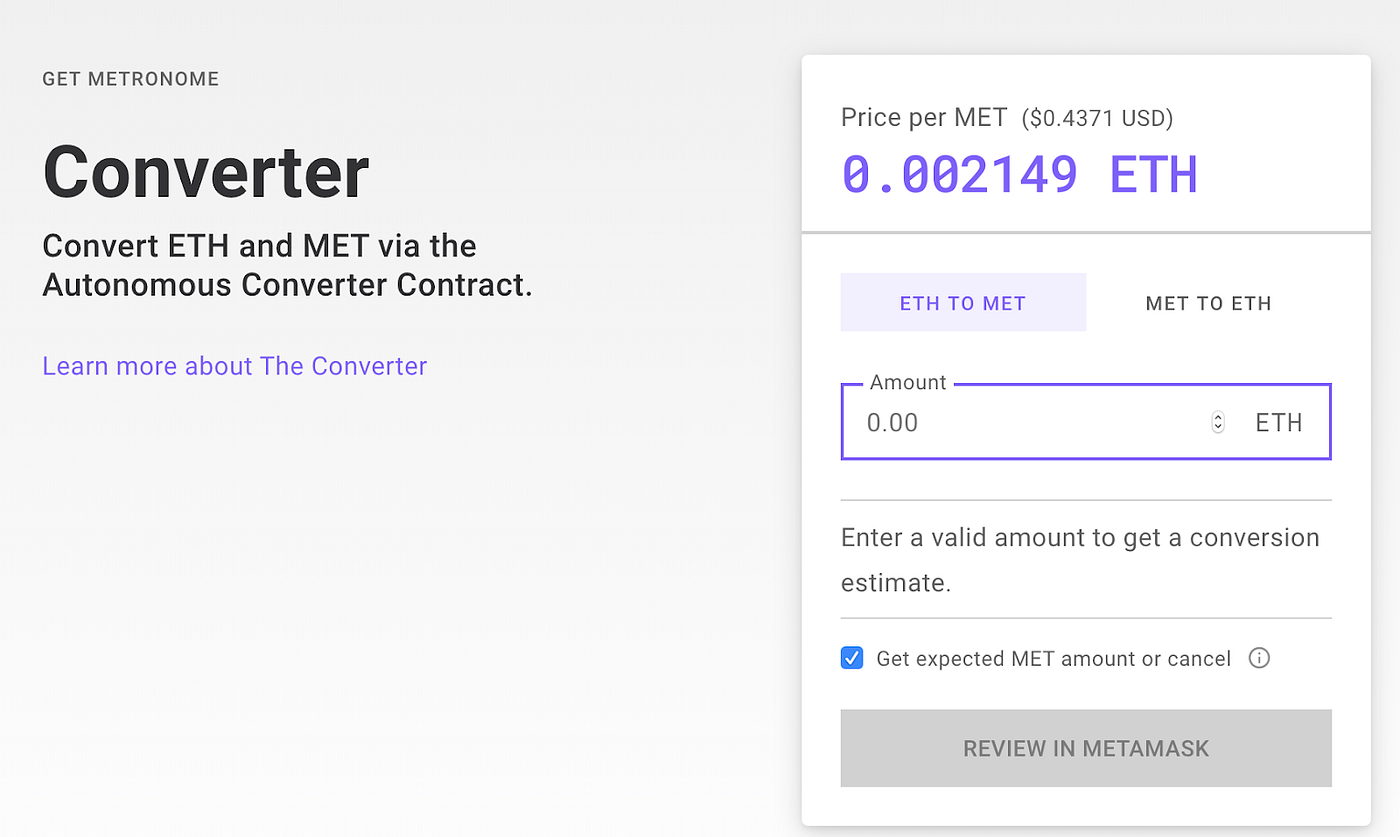The image size is (1400, 837).
Task: Click the "Price per MET" heading
Action: click(923, 117)
